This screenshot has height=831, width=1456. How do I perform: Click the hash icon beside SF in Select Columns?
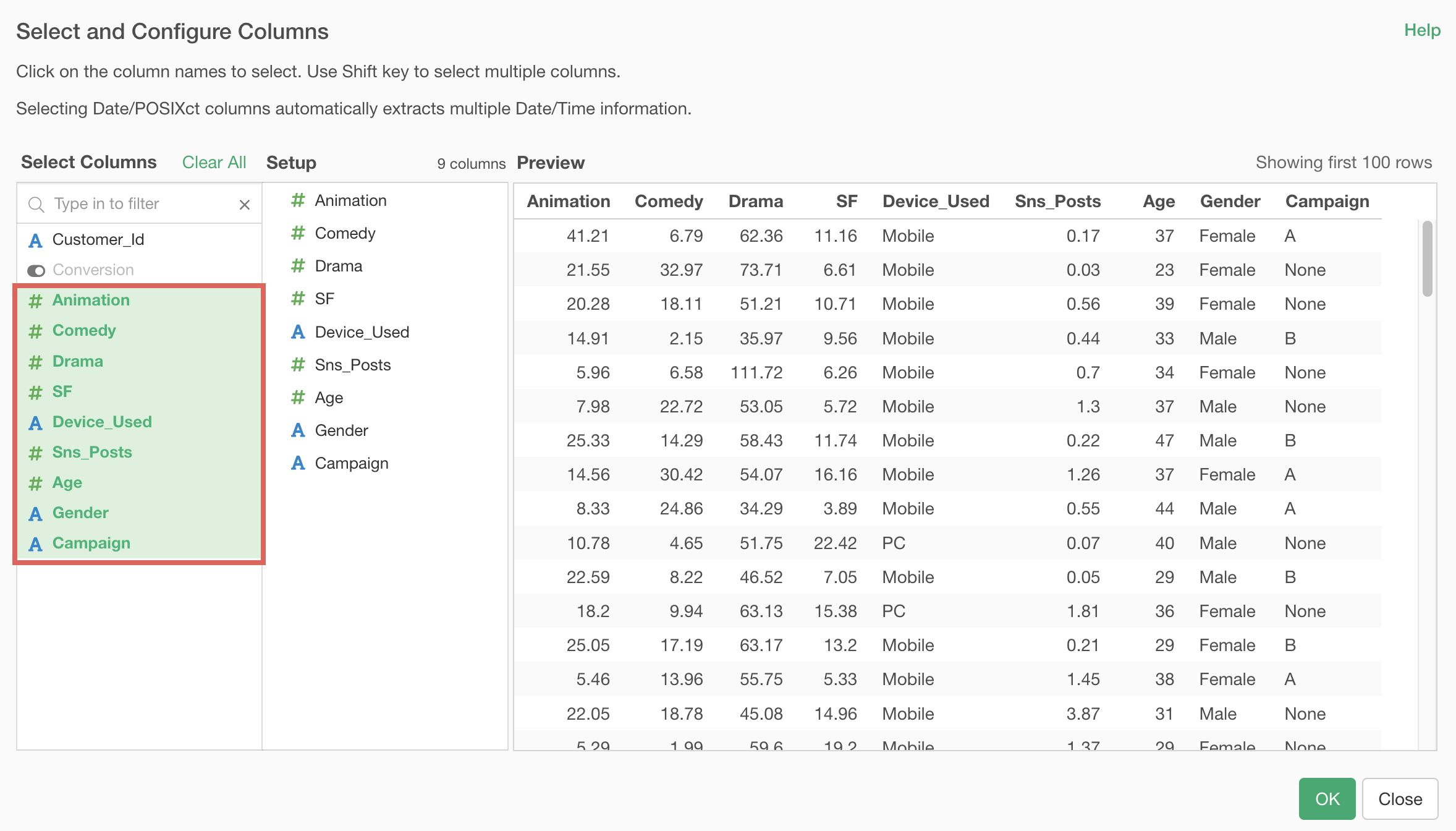click(x=36, y=392)
